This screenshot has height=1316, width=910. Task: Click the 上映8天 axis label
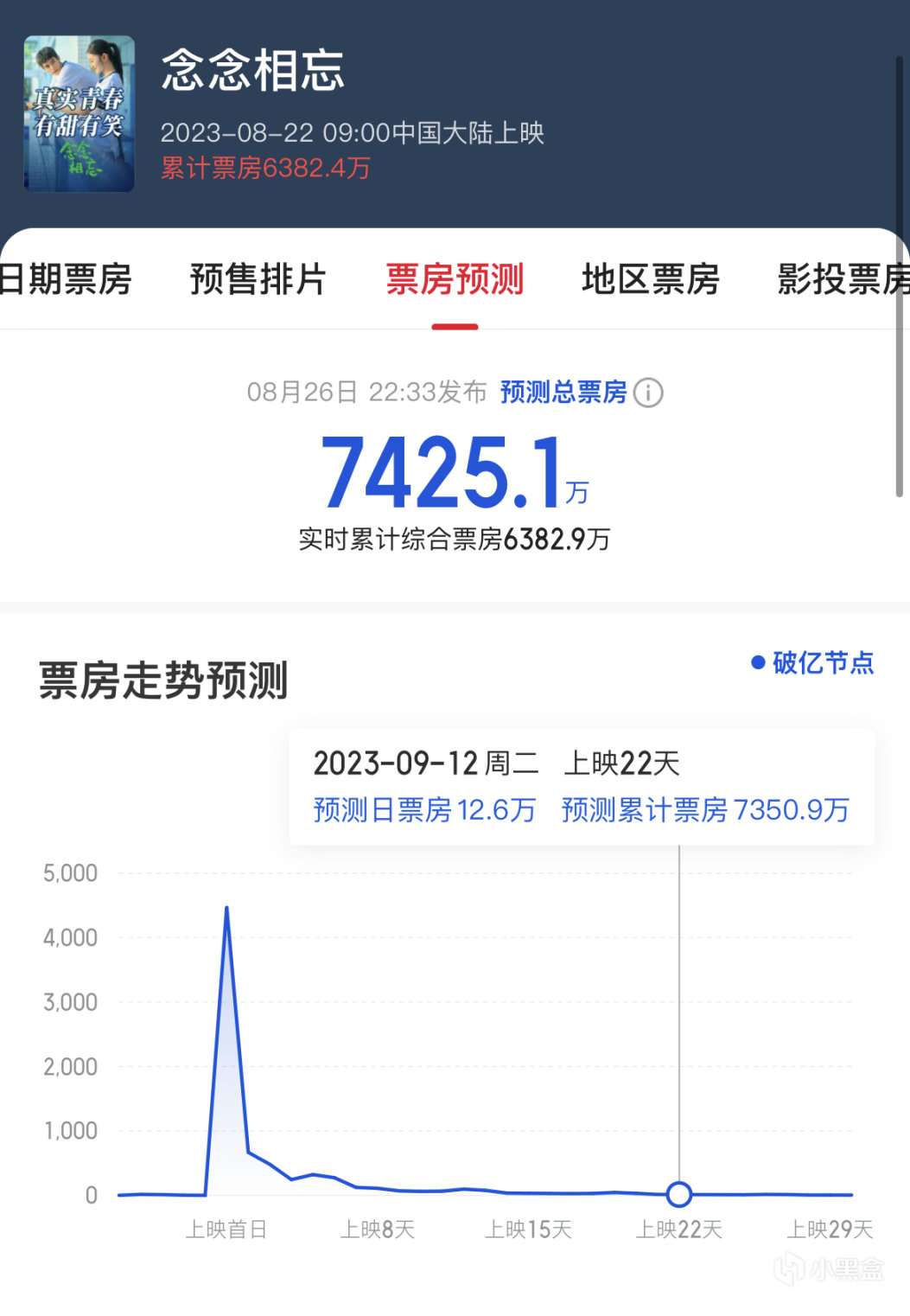tap(378, 1230)
